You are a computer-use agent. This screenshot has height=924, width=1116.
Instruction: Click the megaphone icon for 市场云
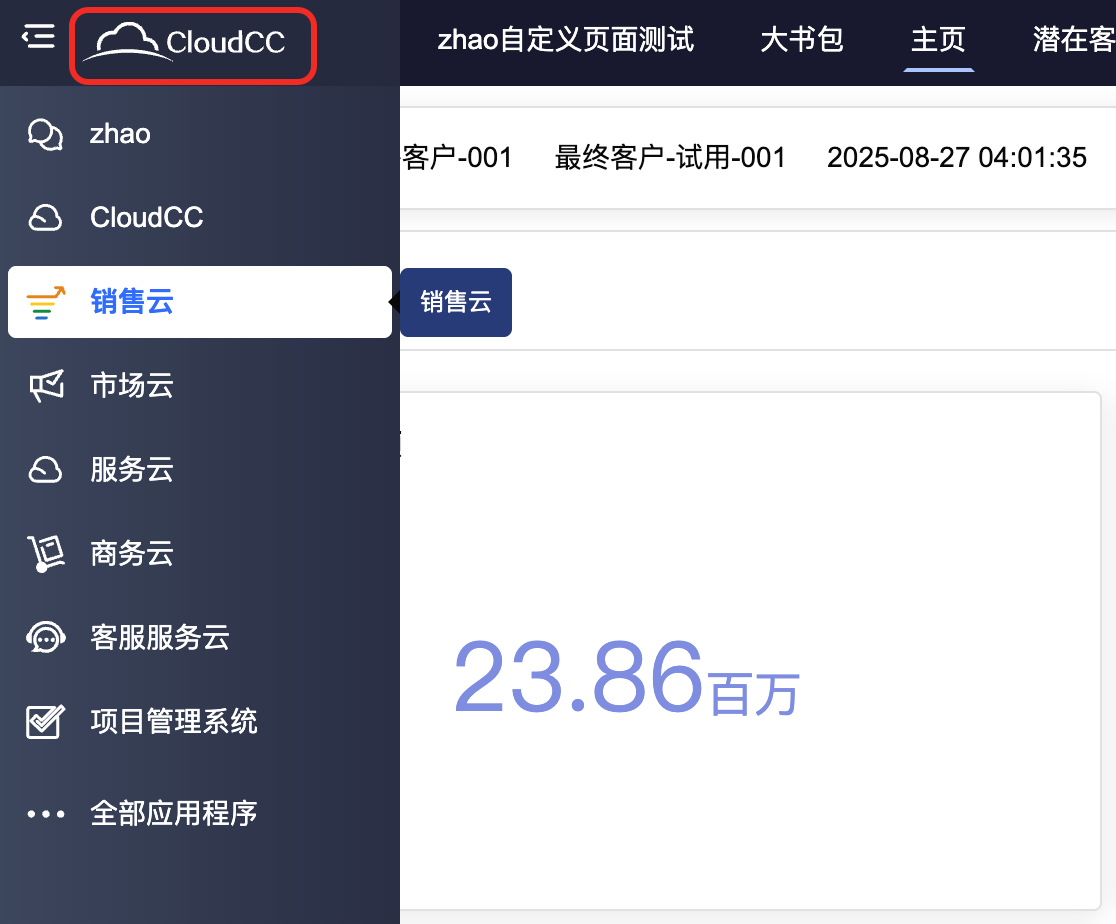coord(46,385)
